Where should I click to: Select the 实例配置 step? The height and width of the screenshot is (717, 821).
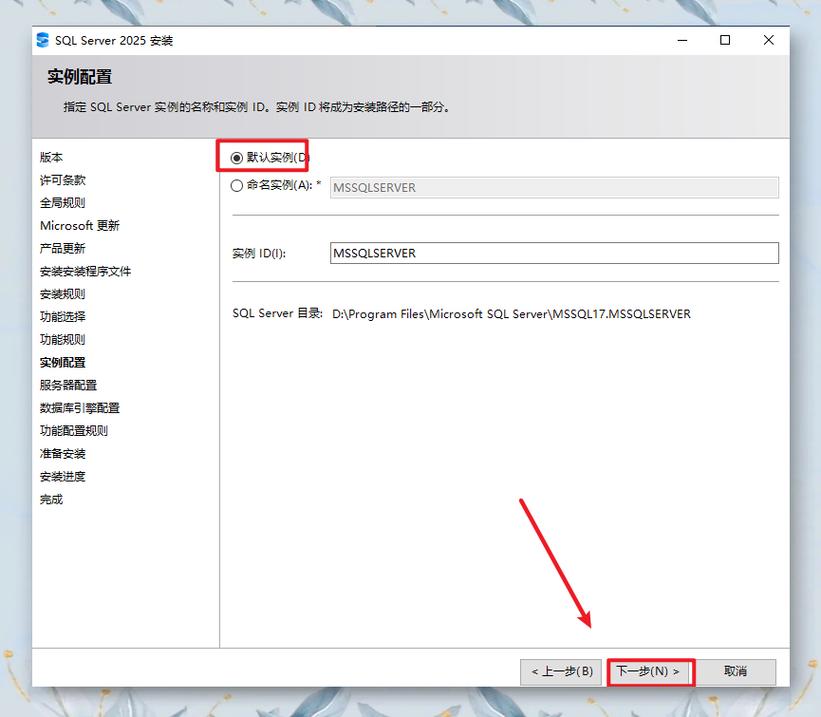click(x=63, y=361)
